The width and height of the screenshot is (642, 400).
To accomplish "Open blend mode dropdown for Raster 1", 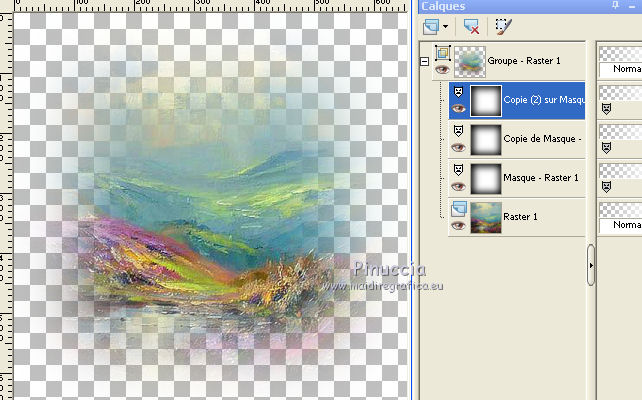I will (x=620, y=225).
